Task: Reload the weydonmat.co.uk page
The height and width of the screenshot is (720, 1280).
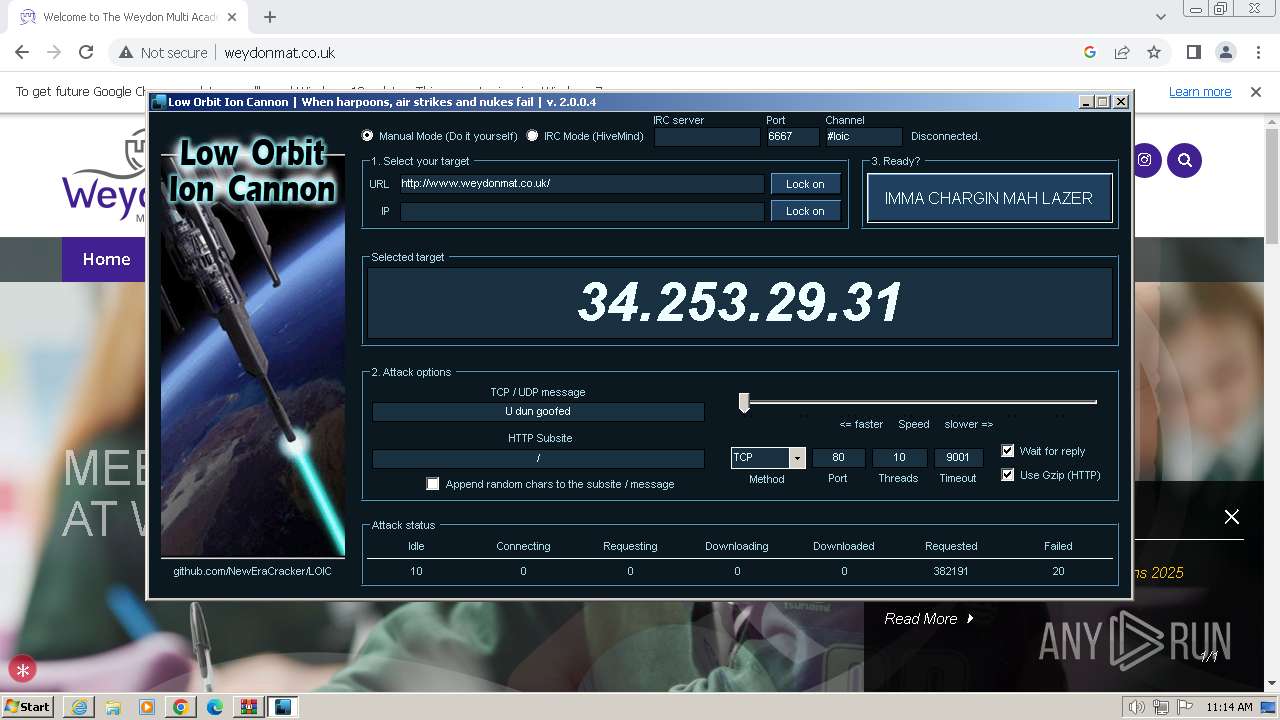Action: [86, 52]
